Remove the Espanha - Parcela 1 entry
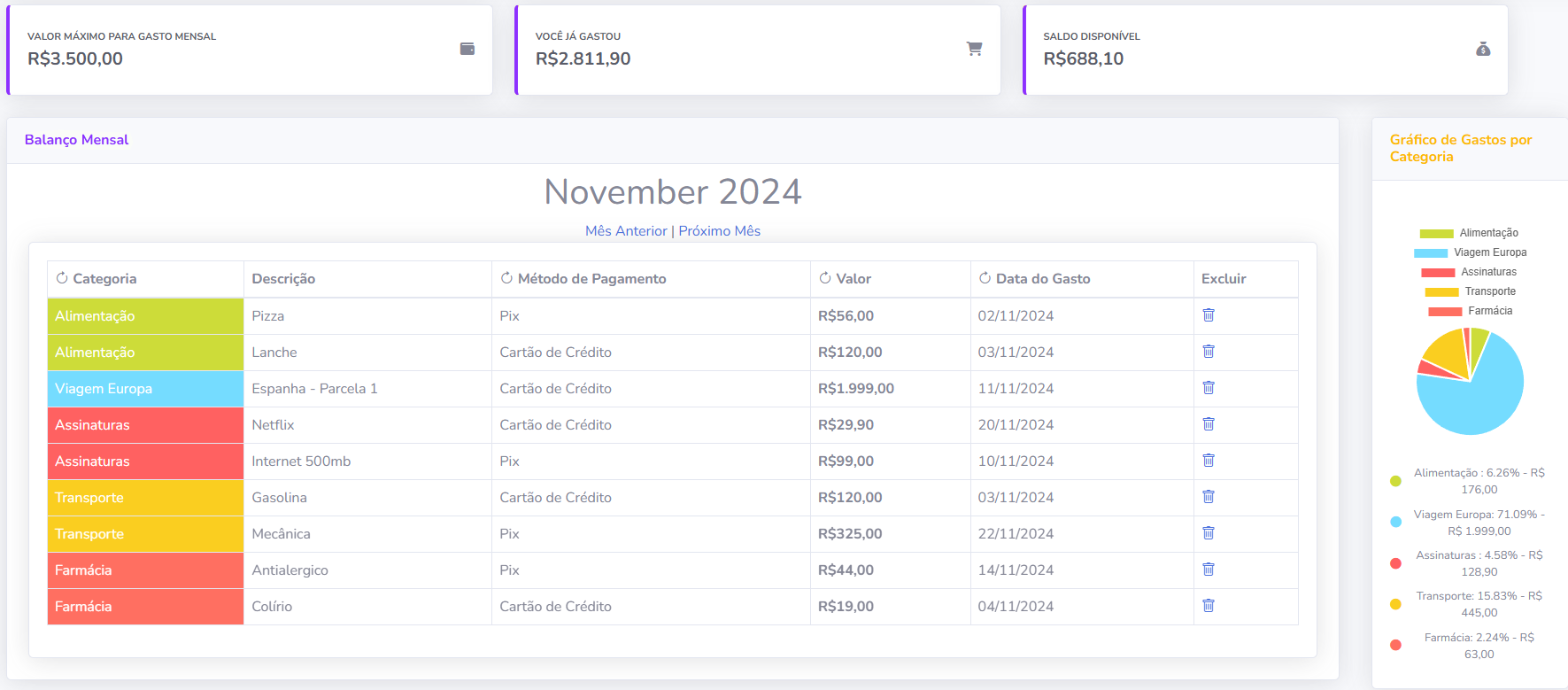Viewport: 1568px width, 690px height. click(1209, 388)
